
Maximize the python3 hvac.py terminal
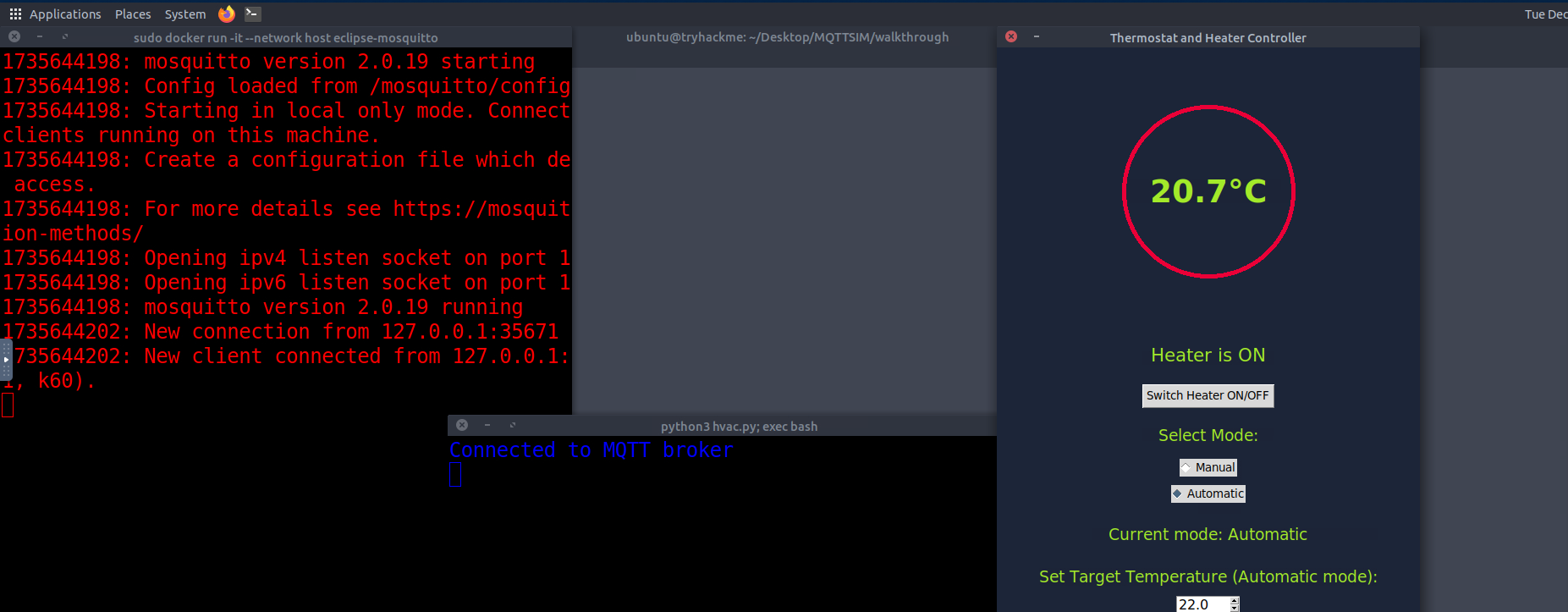[513, 425]
